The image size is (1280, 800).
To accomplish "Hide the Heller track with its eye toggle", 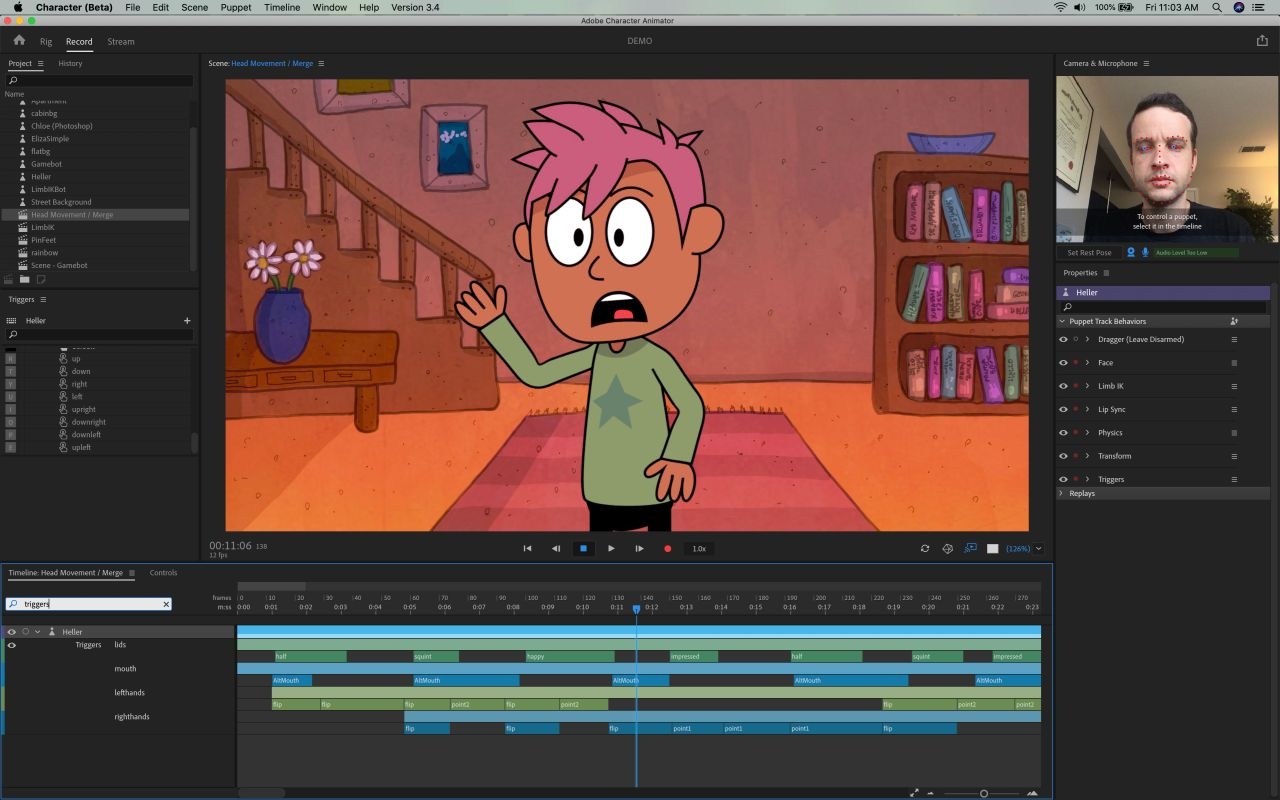I will point(12,631).
